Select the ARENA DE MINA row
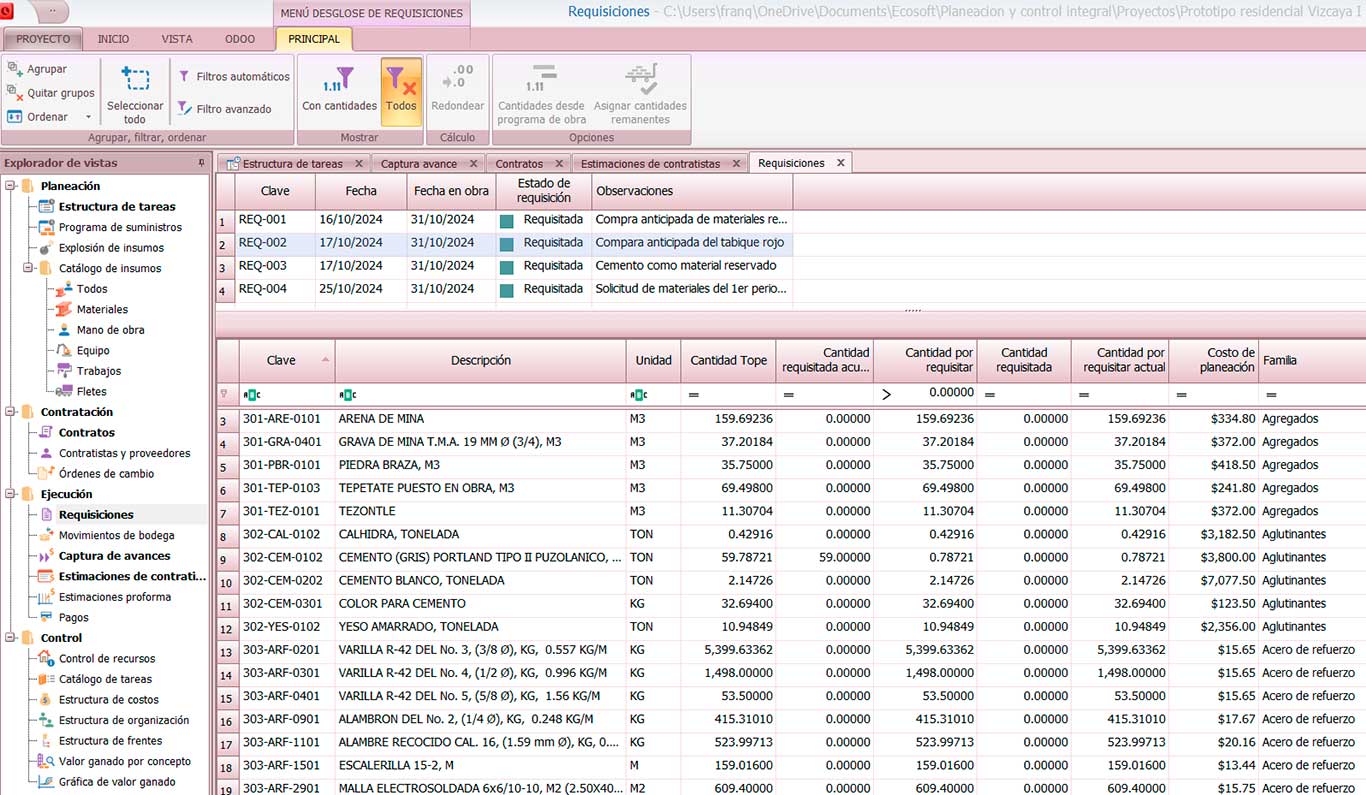Screen dimensions: 1366x795 tap(790, 419)
